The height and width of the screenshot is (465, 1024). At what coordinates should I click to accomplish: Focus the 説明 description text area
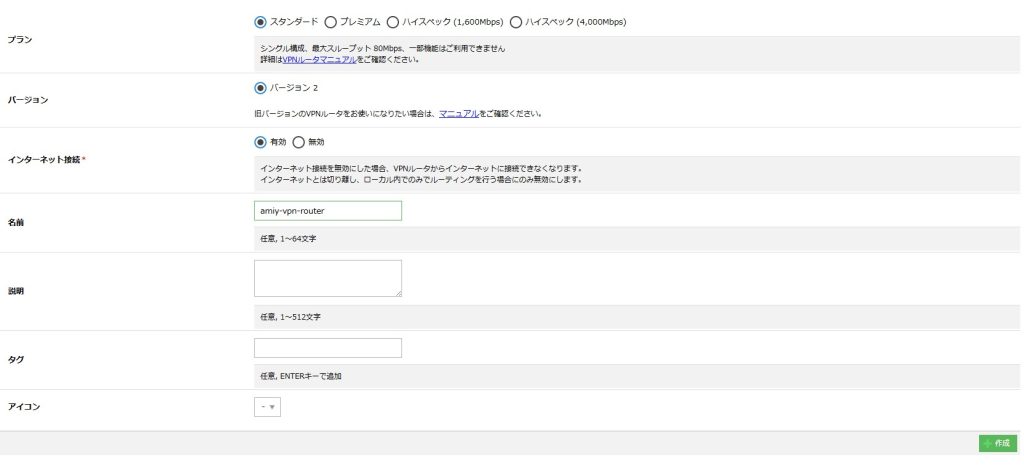(x=327, y=278)
